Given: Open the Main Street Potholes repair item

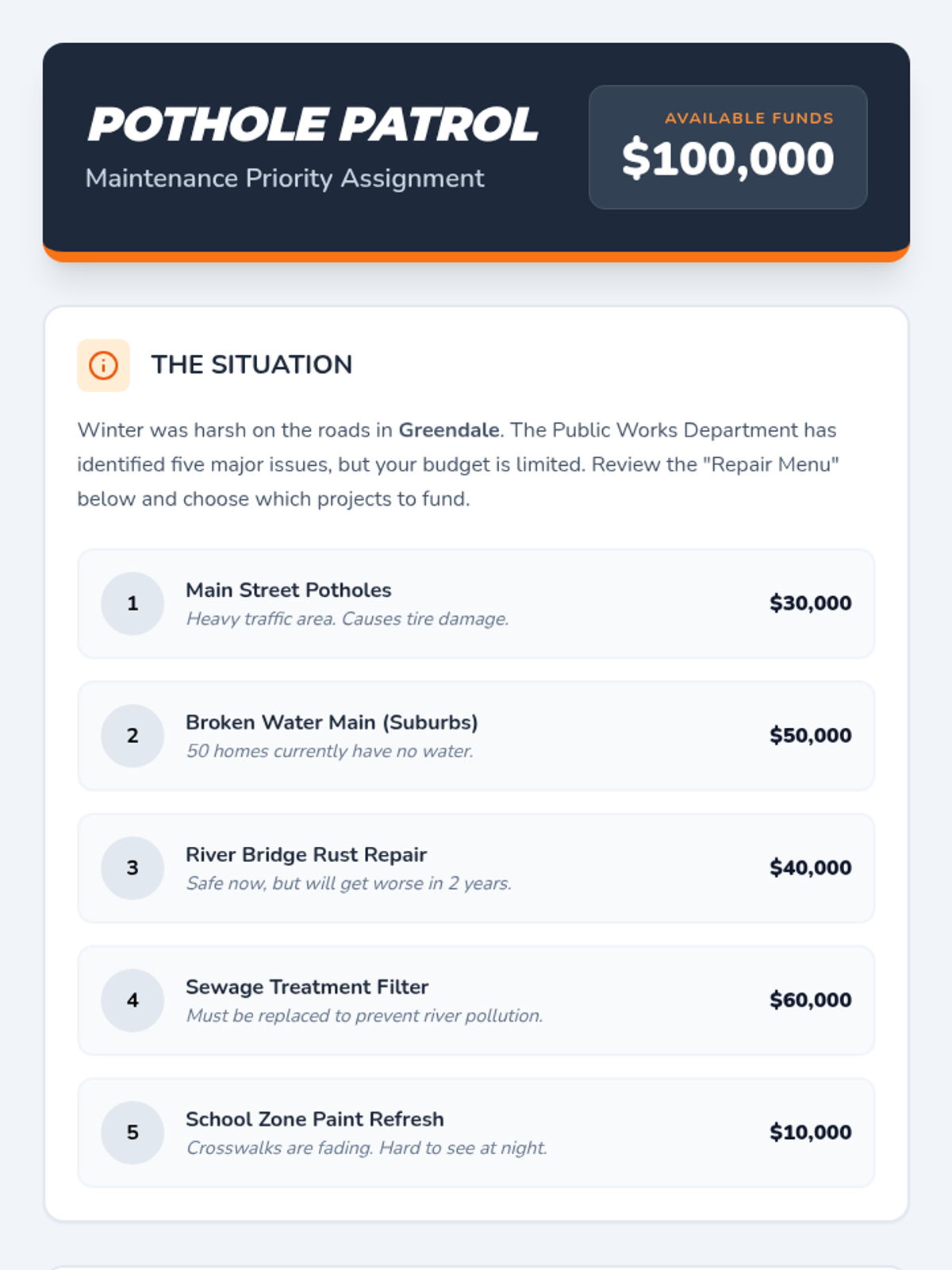Looking at the screenshot, I should coord(476,603).
